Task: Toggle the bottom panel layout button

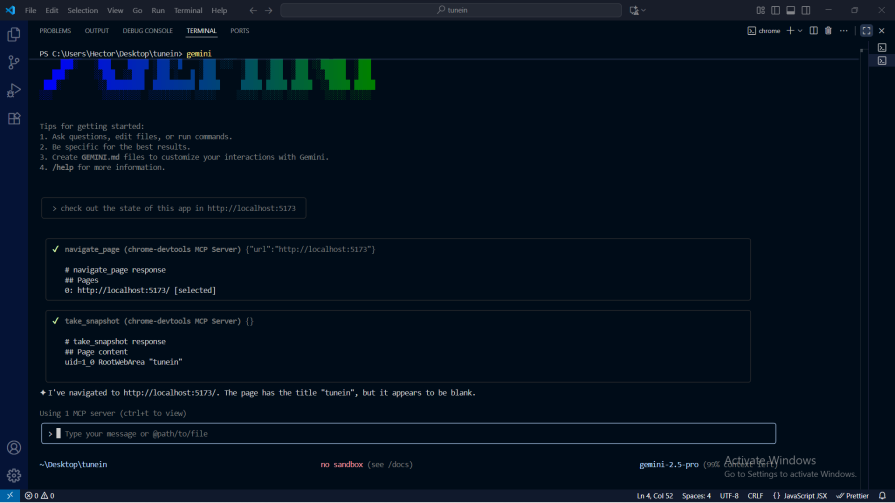Action: click(790, 10)
